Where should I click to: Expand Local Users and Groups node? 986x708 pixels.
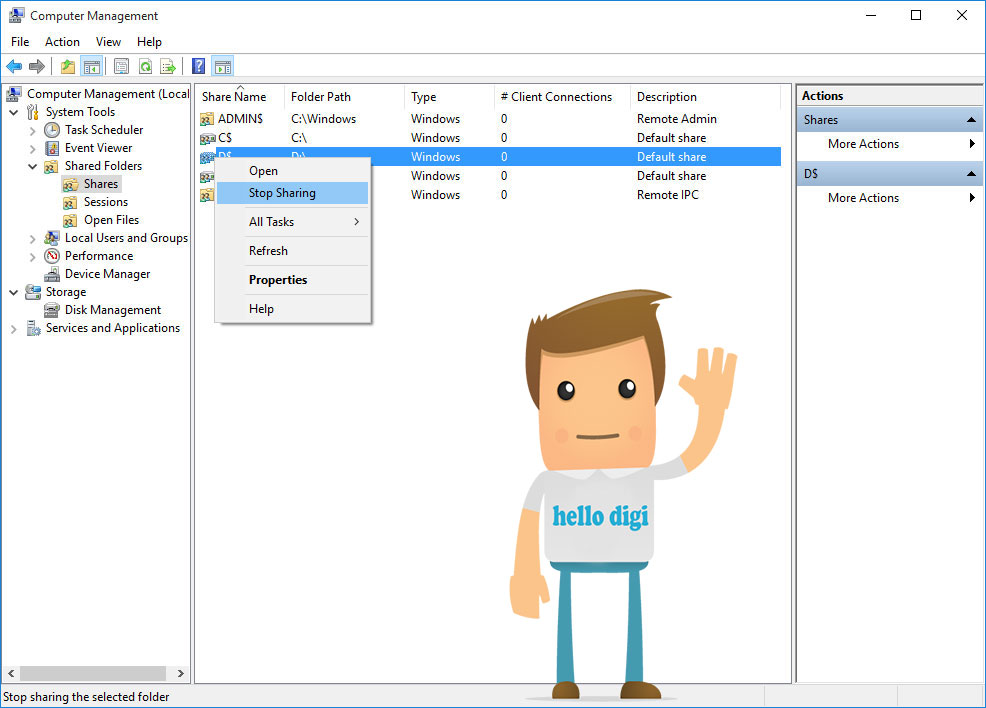point(33,239)
